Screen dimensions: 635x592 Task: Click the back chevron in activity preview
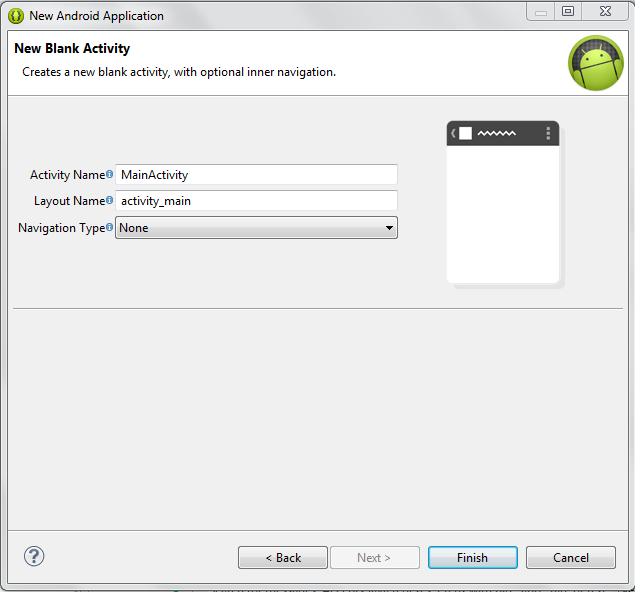point(454,133)
